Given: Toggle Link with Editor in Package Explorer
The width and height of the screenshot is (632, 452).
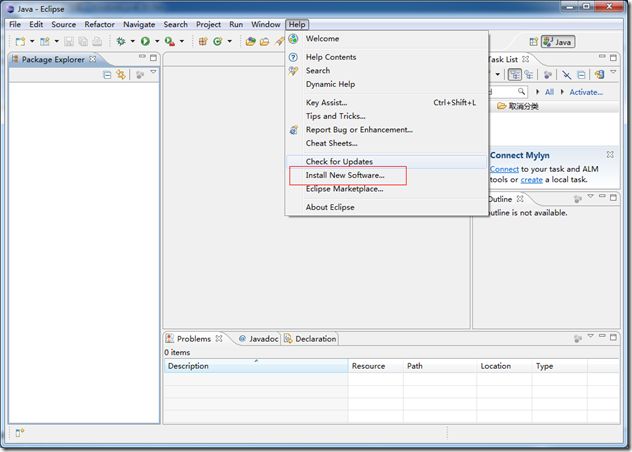Looking at the screenshot, I should click(121, 75).
